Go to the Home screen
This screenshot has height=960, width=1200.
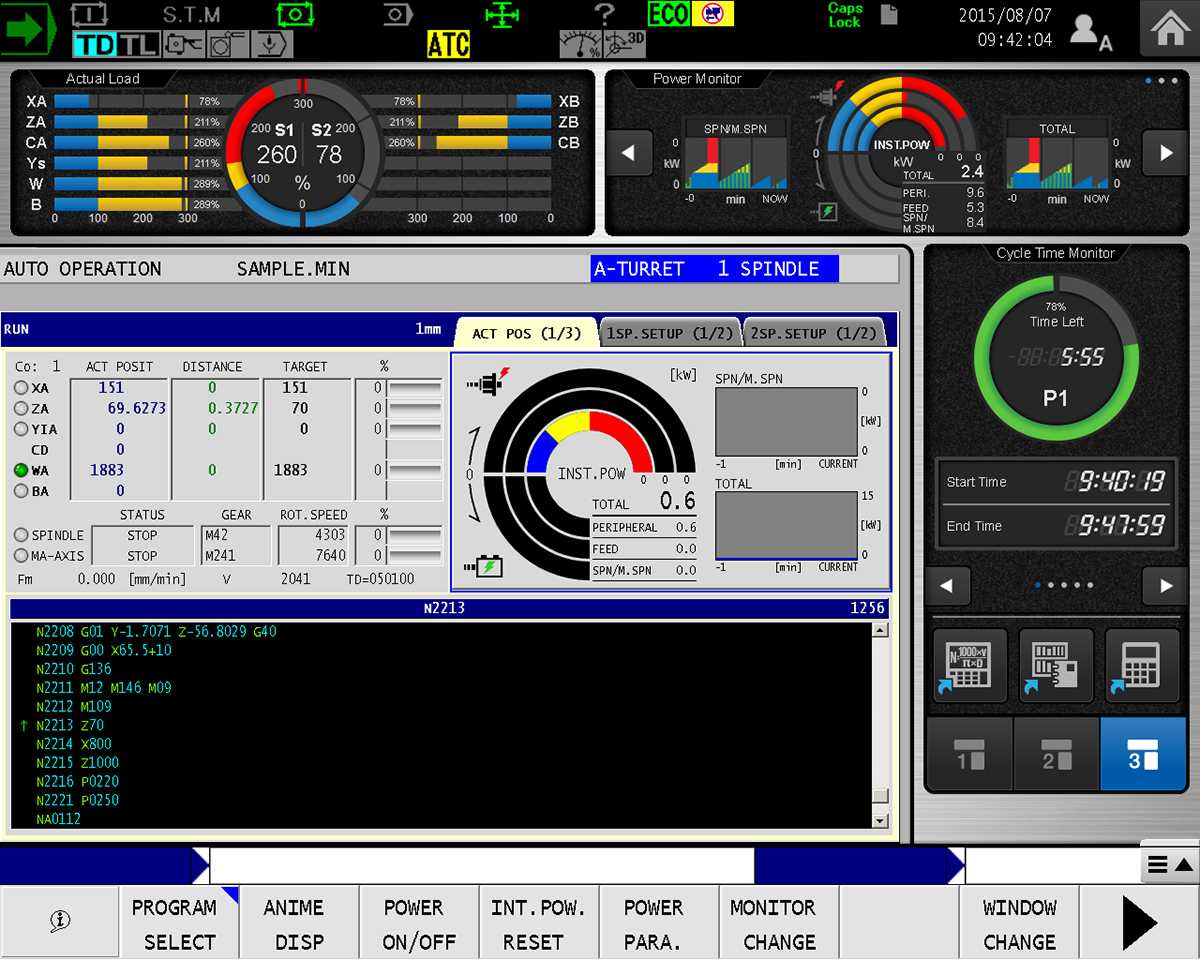[x=1169, y=28]
